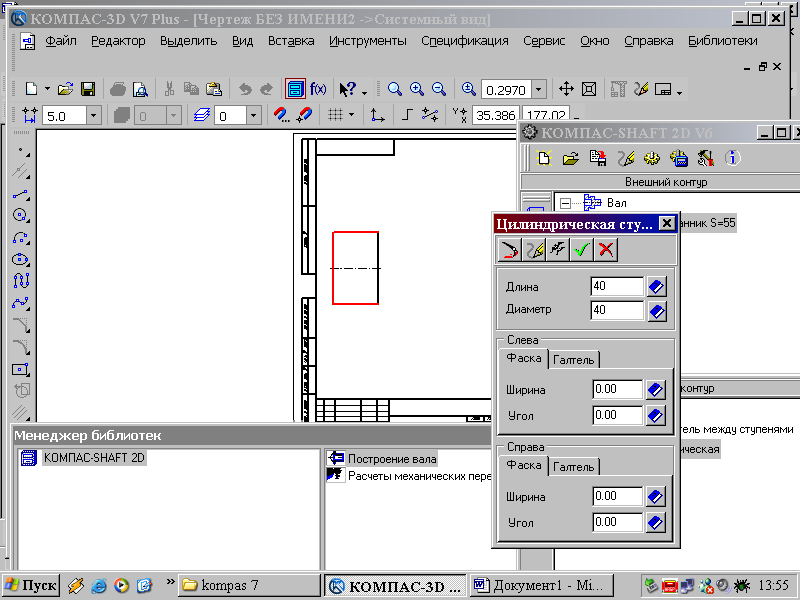Click the info icon in SHAFT toolbar
The width and height of the screenshot is (800, 600).
click(x=732, y=158)
